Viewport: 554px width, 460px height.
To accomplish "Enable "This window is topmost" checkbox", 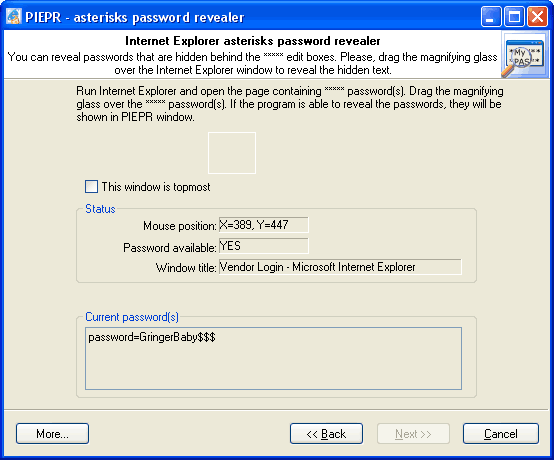I will [x=92, y=187].
